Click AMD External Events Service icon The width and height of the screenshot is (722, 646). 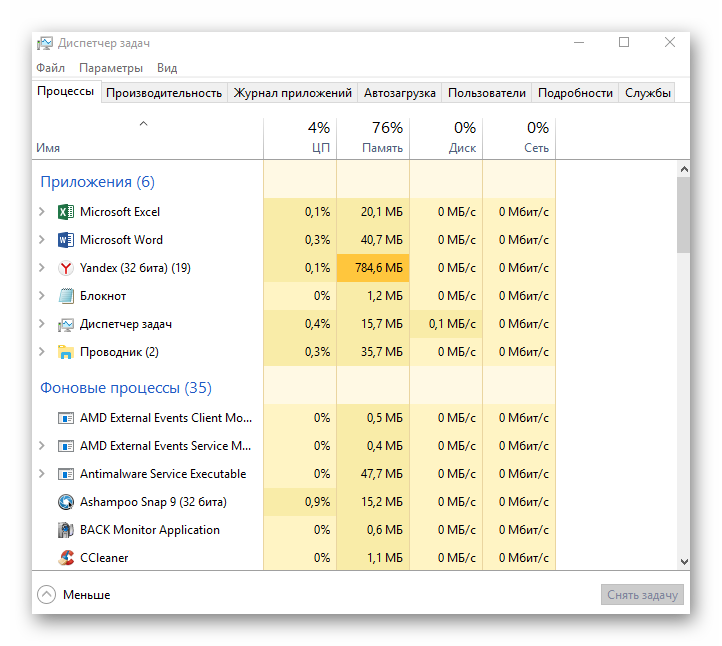[65, 446]
